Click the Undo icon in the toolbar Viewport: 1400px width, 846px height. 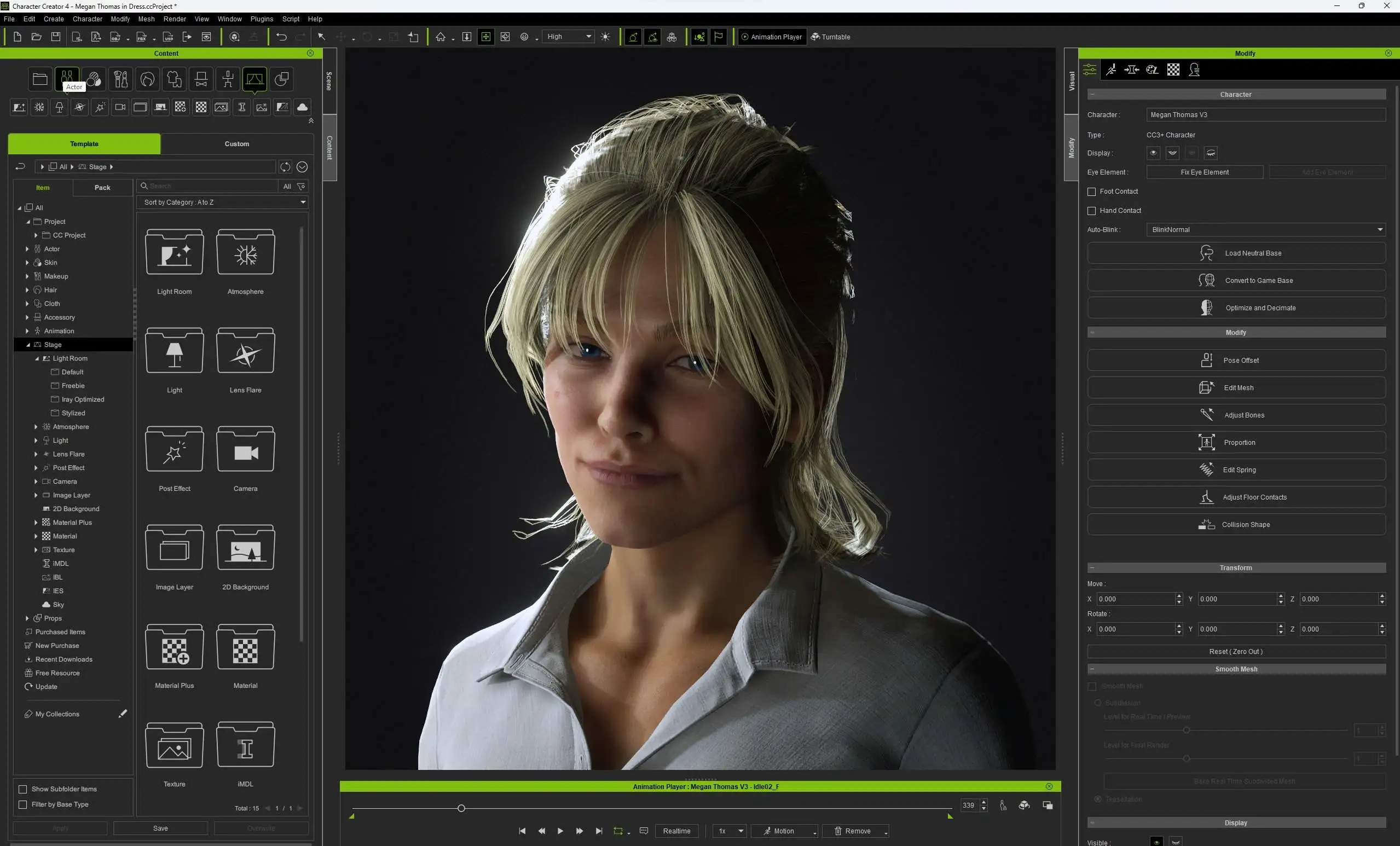coord(281,36)
